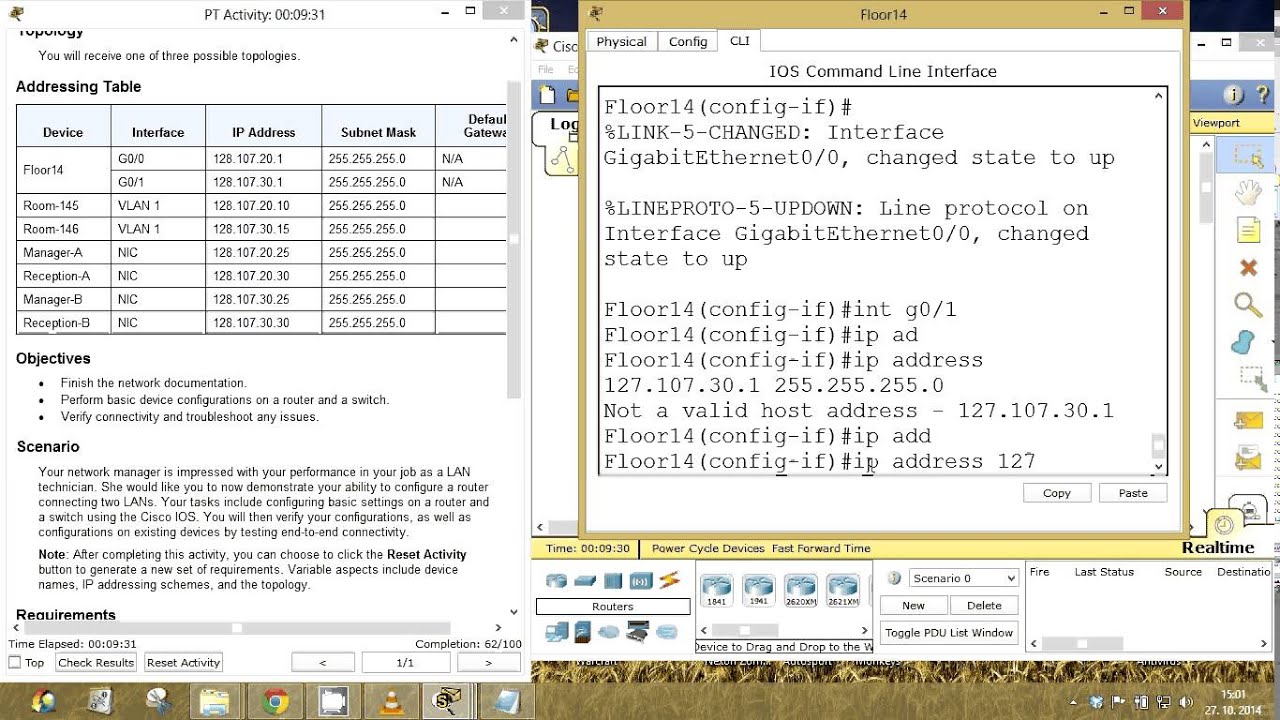This screenshot has height=720, width=1280.
Task: Go to previous instruction page
Action: coord(322,662)
